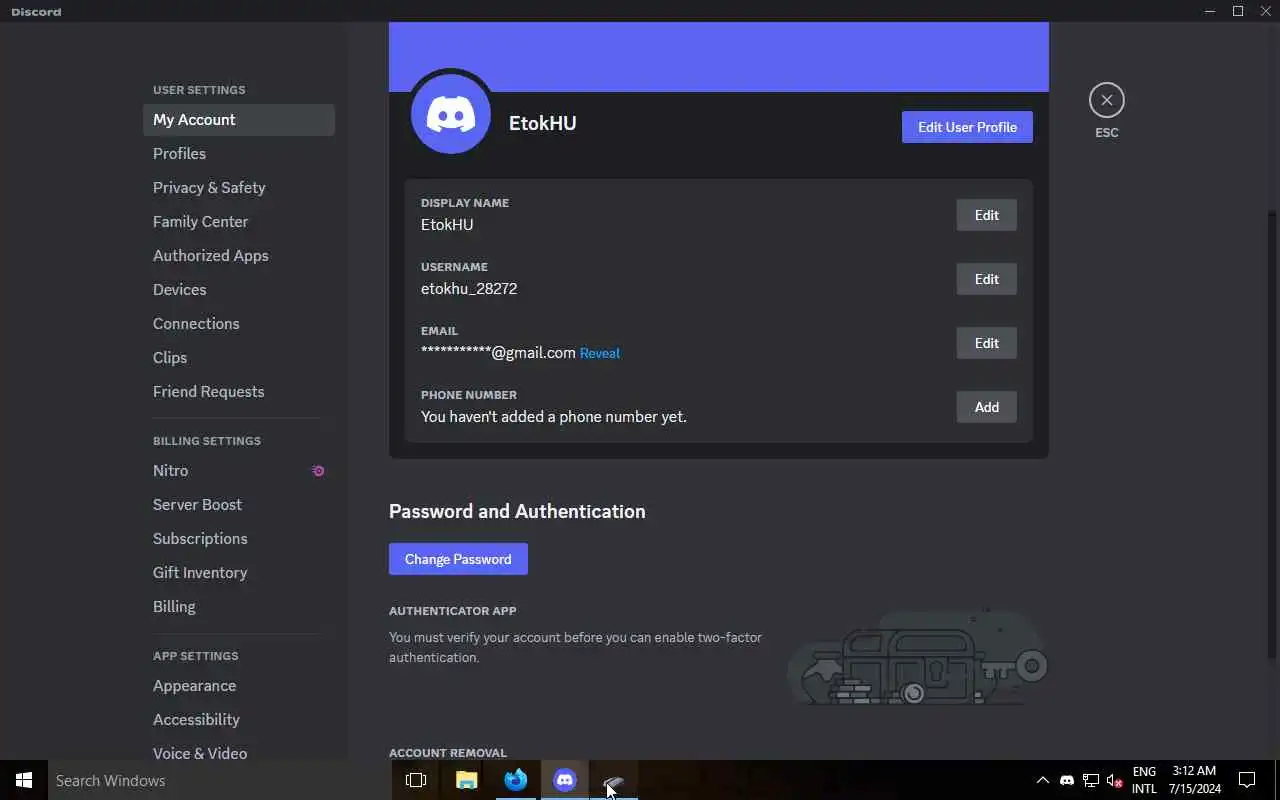Open Appearance settings
This screenshot has width=1280, height=800.
(x=239, y=685)
